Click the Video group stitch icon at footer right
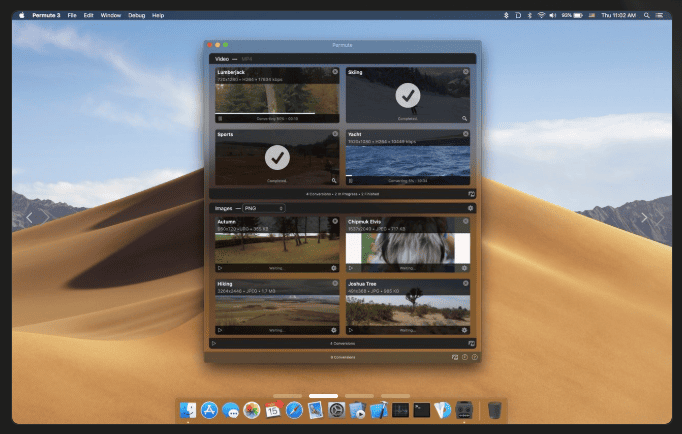The image size is (682, 434). point(471,194)
